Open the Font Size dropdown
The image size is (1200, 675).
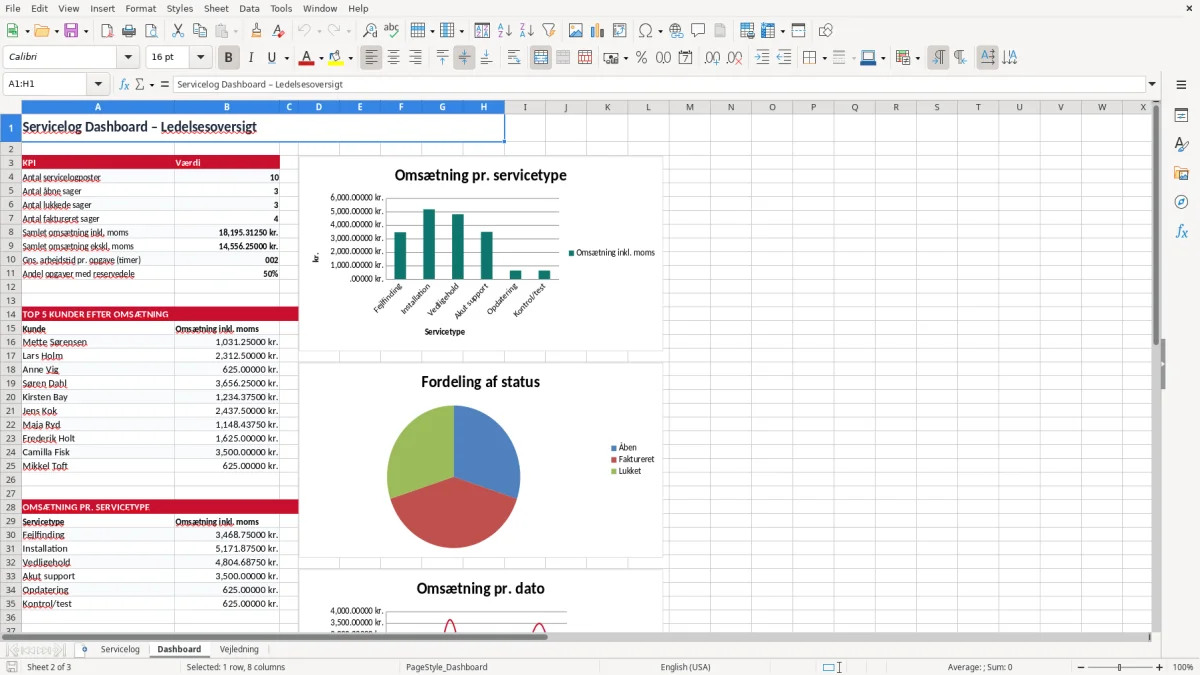201,58
